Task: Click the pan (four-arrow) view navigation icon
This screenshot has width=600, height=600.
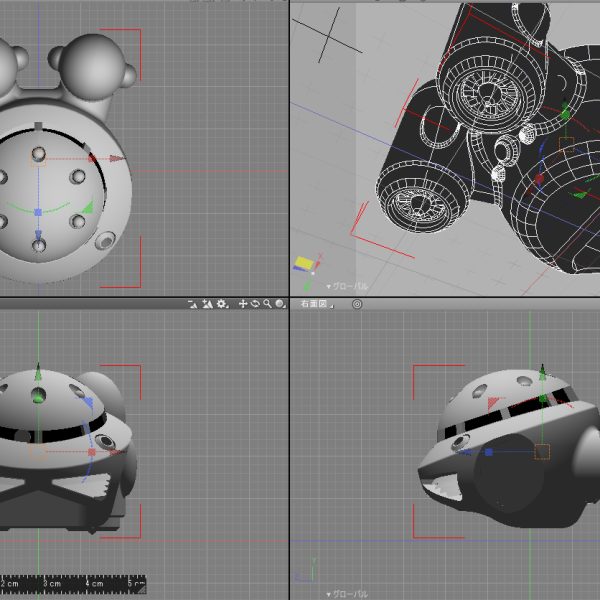Action: coord(243,303)
